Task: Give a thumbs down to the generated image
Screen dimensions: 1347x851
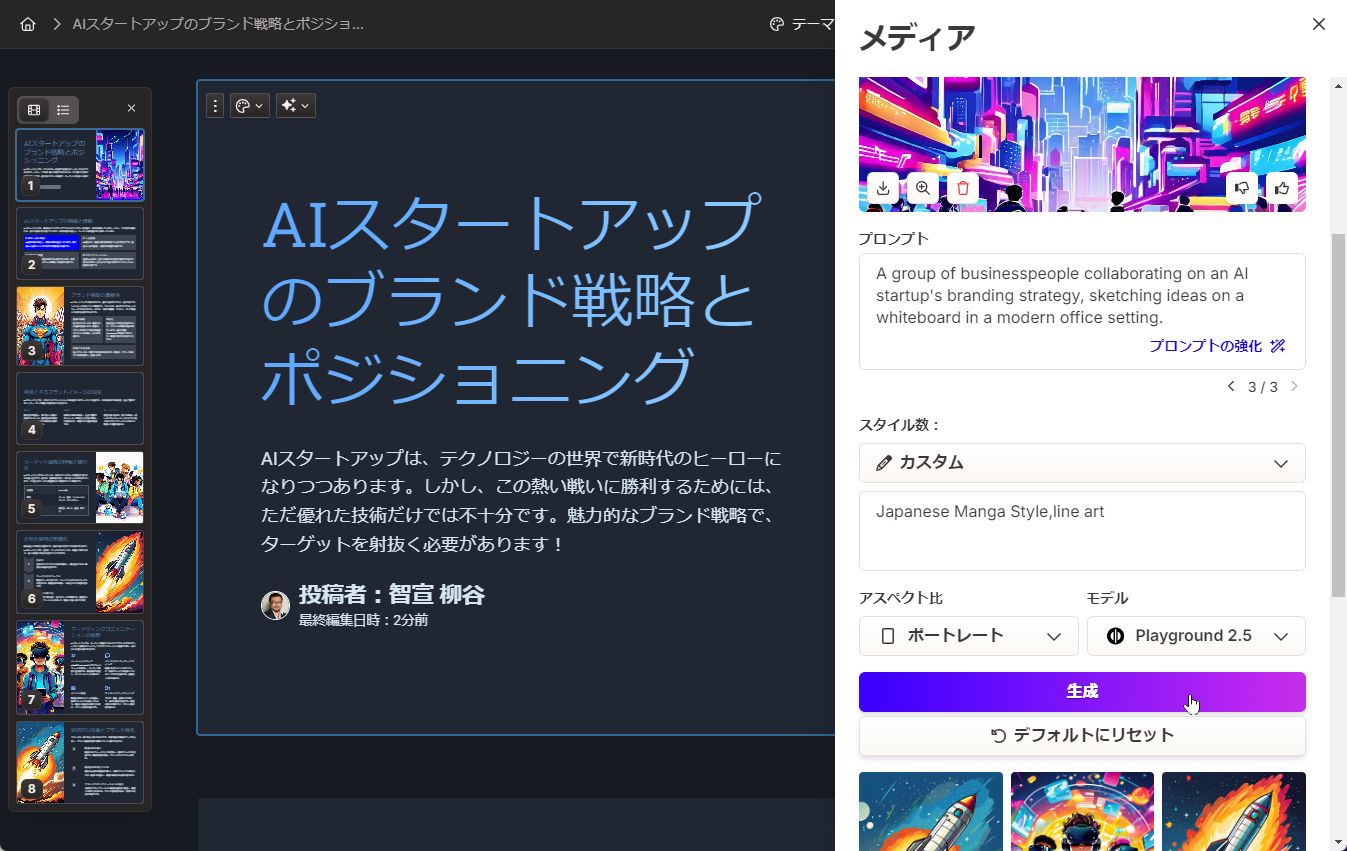Action: (x=1241, y=188)
